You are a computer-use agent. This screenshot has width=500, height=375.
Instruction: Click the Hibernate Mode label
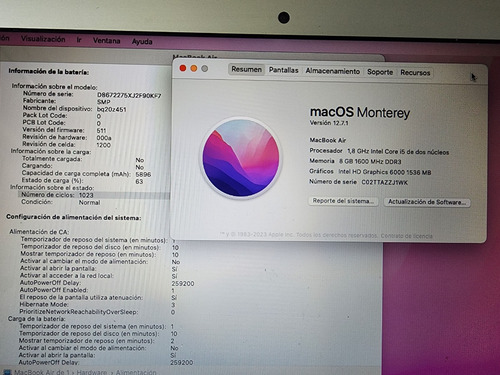coord(44,304)
